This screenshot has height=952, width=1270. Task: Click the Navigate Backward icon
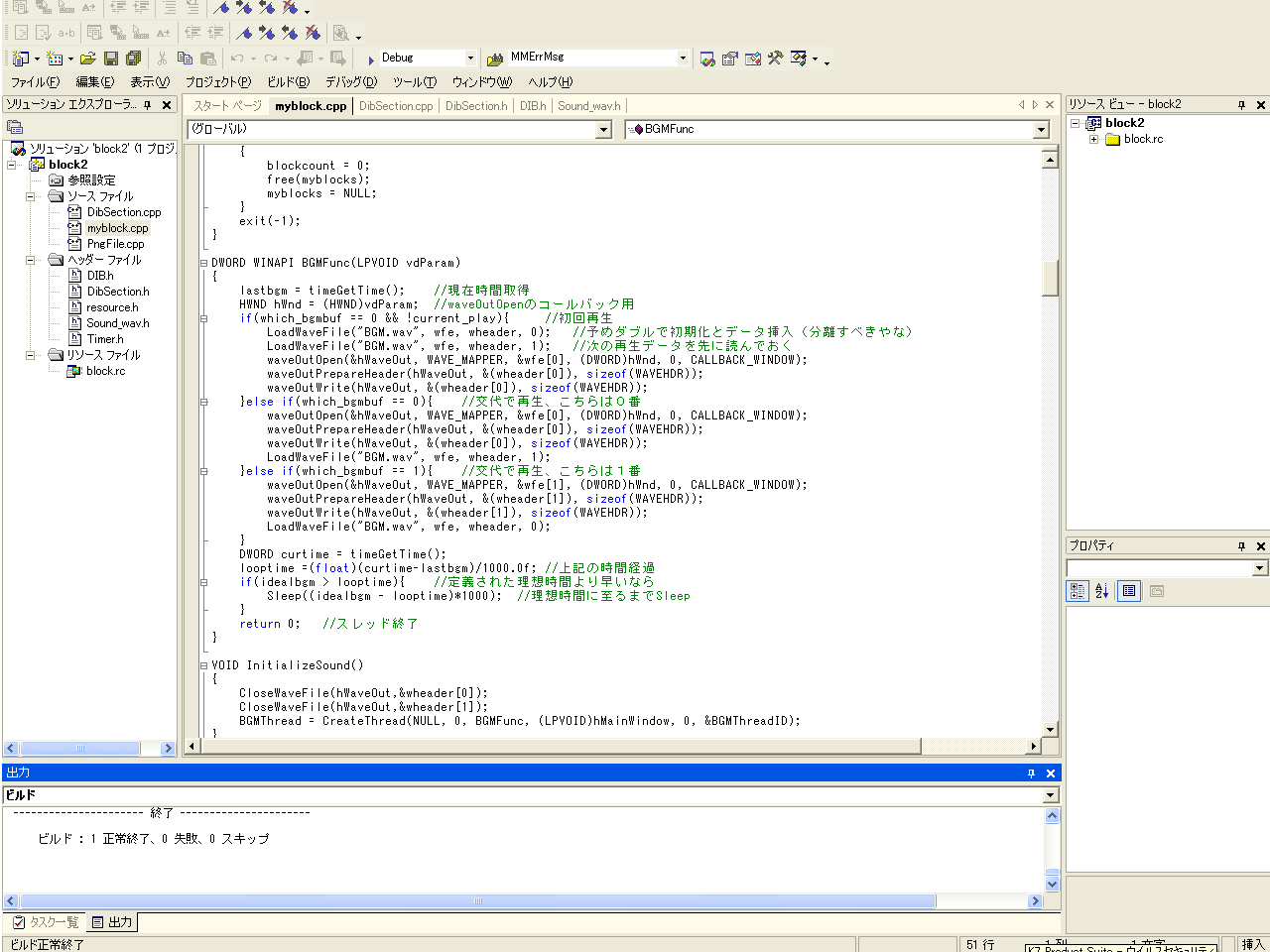coord(306,59)
